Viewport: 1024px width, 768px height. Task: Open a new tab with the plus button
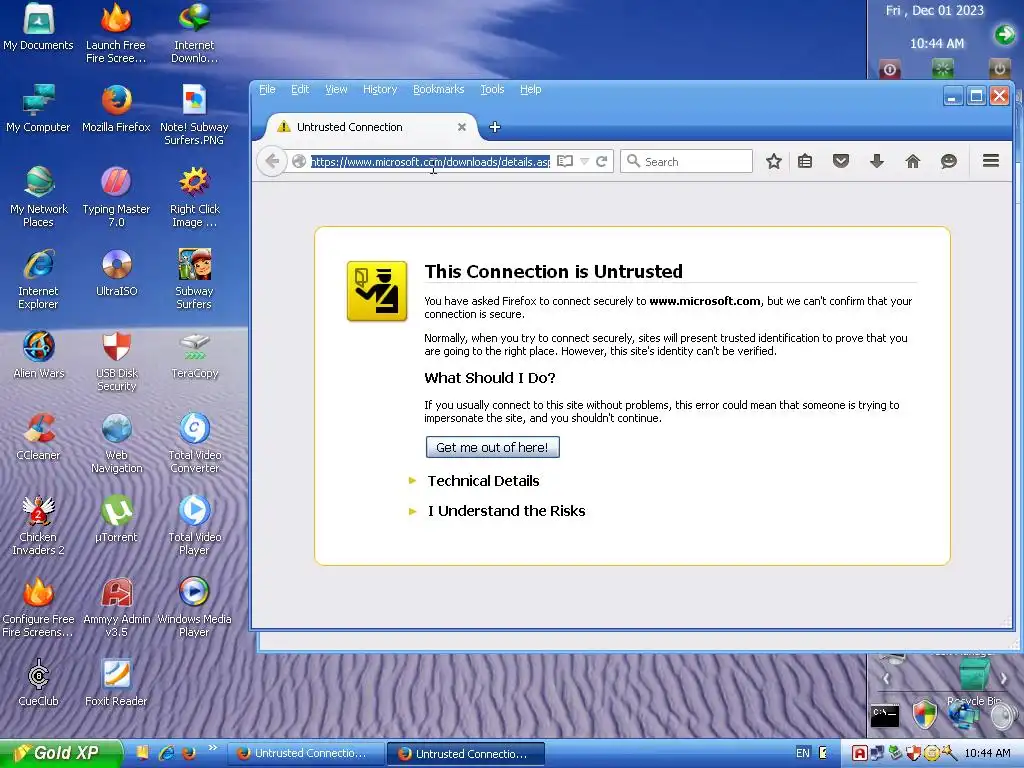pos(495,127)
